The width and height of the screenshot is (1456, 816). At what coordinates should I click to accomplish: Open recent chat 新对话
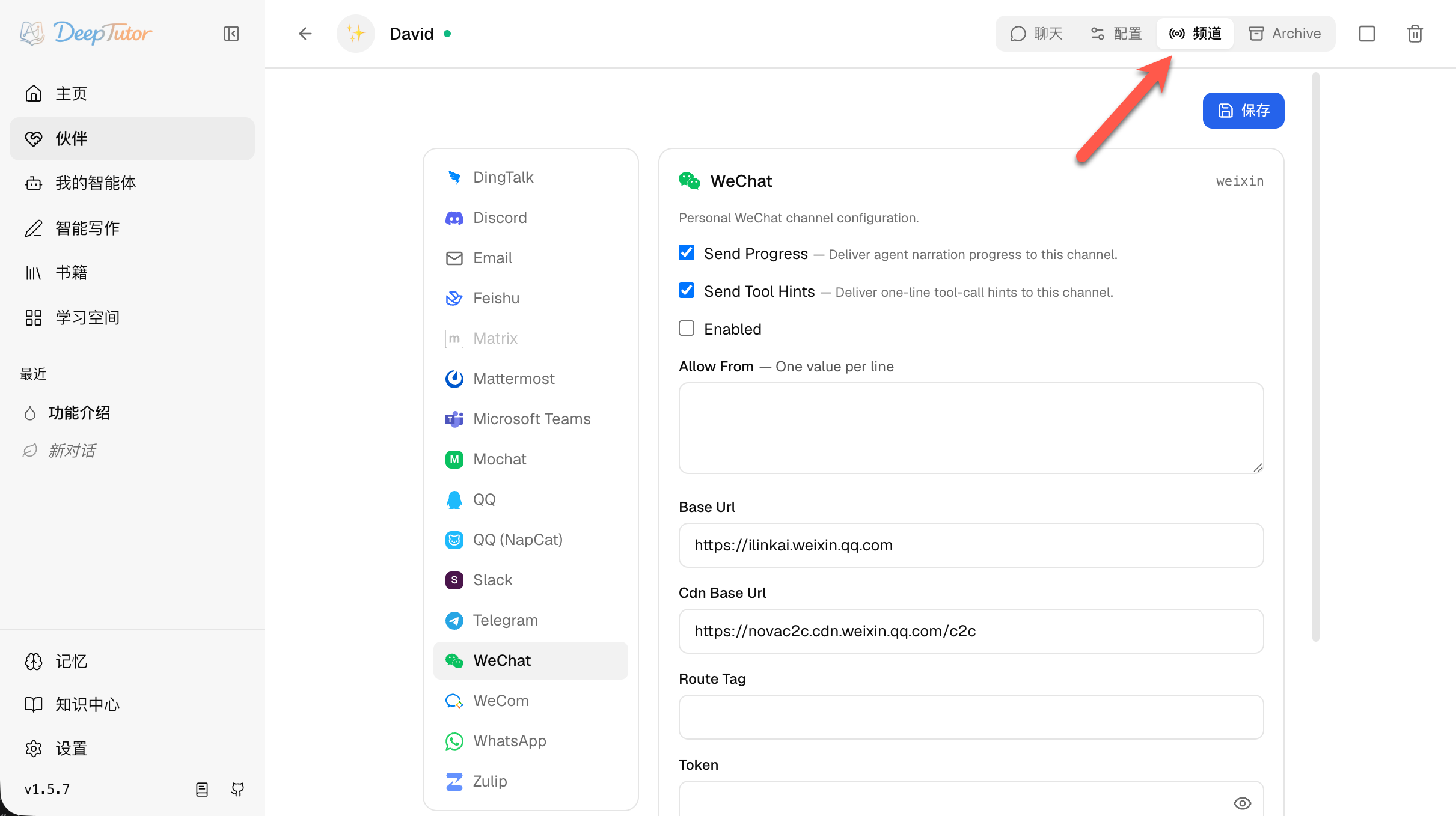(x=132, y=451)
